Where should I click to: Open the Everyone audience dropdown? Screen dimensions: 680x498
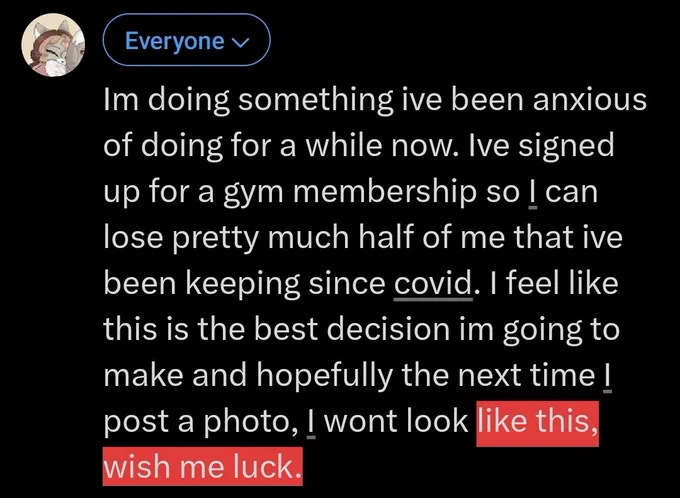[186, 40]
